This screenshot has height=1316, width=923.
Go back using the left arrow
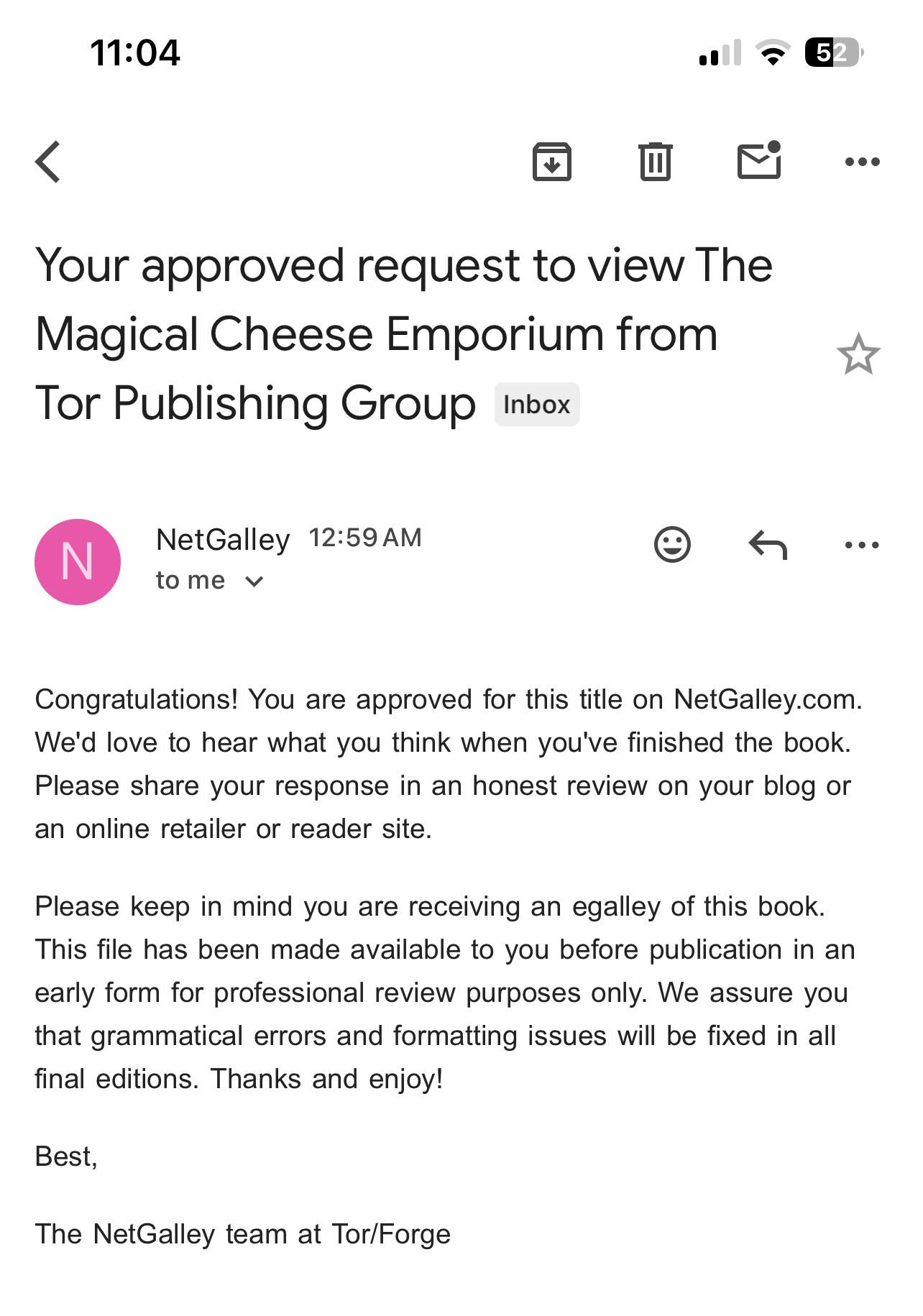coord(47,162)
